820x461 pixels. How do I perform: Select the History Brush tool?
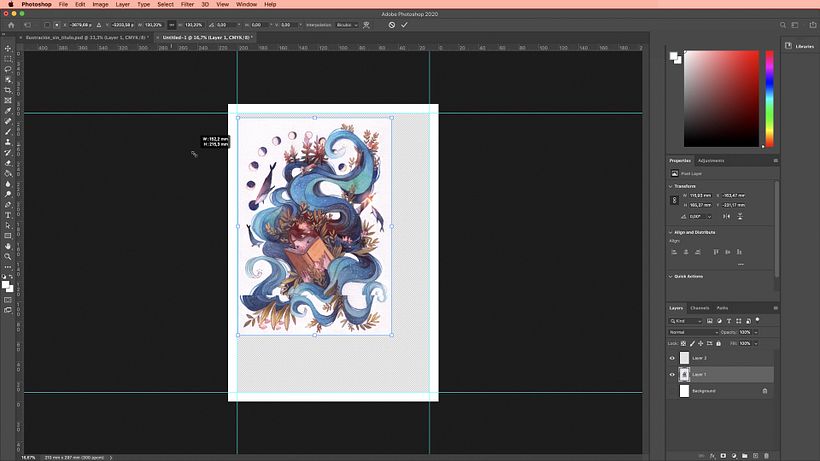pyautogui.click(x=8, y=153)
